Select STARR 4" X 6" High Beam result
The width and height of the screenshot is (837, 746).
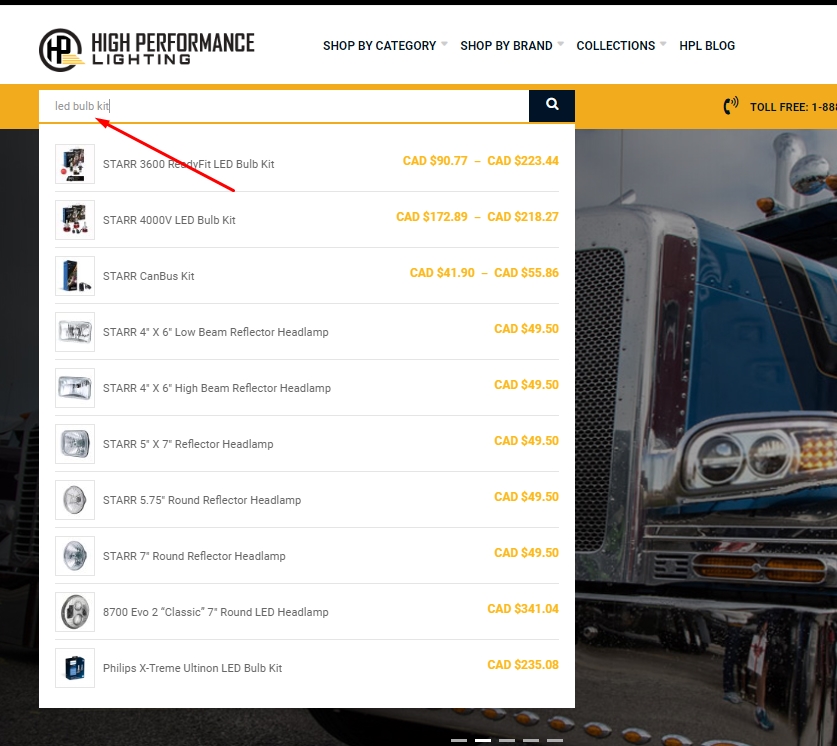pos(216,388)
